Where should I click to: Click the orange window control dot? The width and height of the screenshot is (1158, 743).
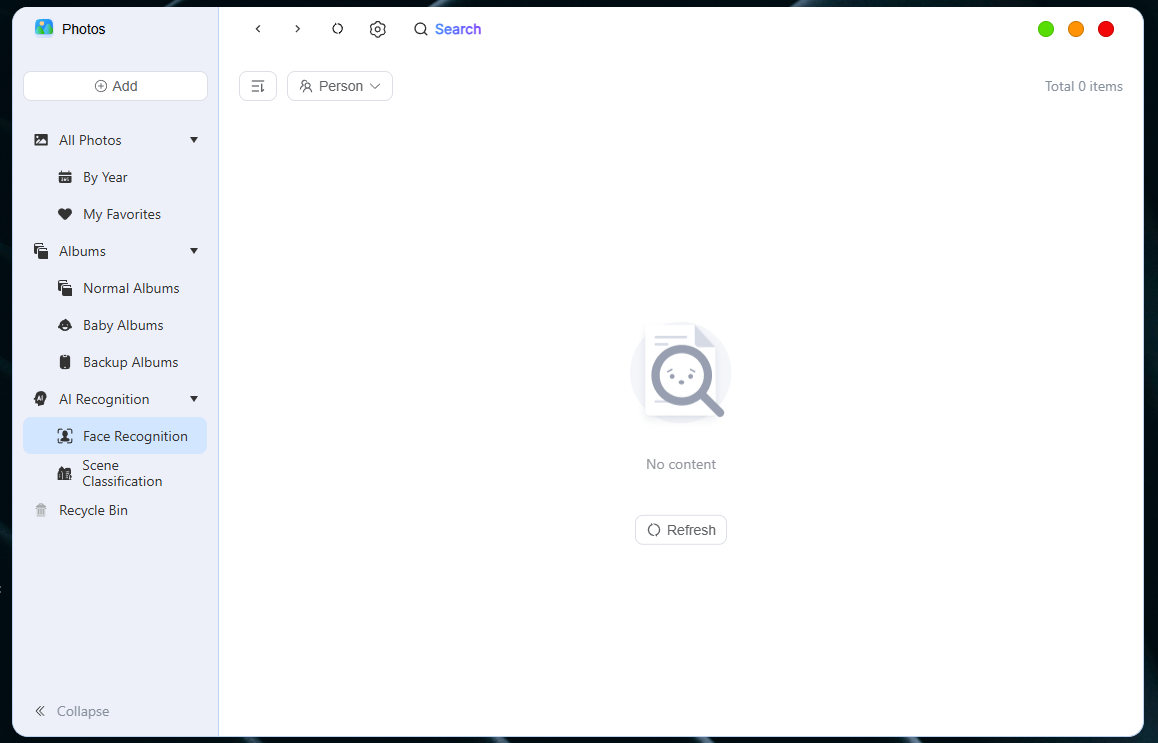point(1076,29)
